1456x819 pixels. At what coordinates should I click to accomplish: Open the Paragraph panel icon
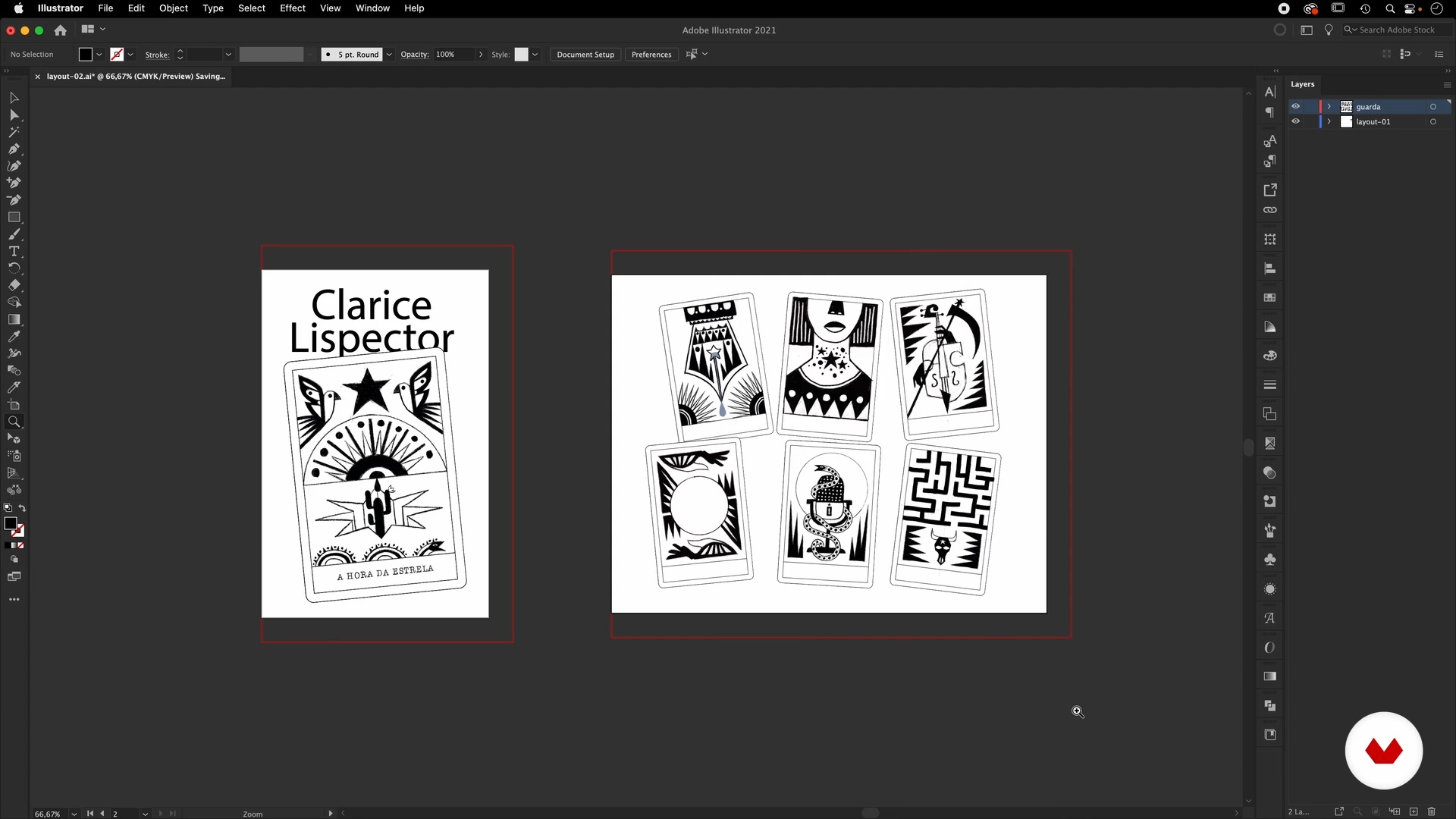(1270, 112)
